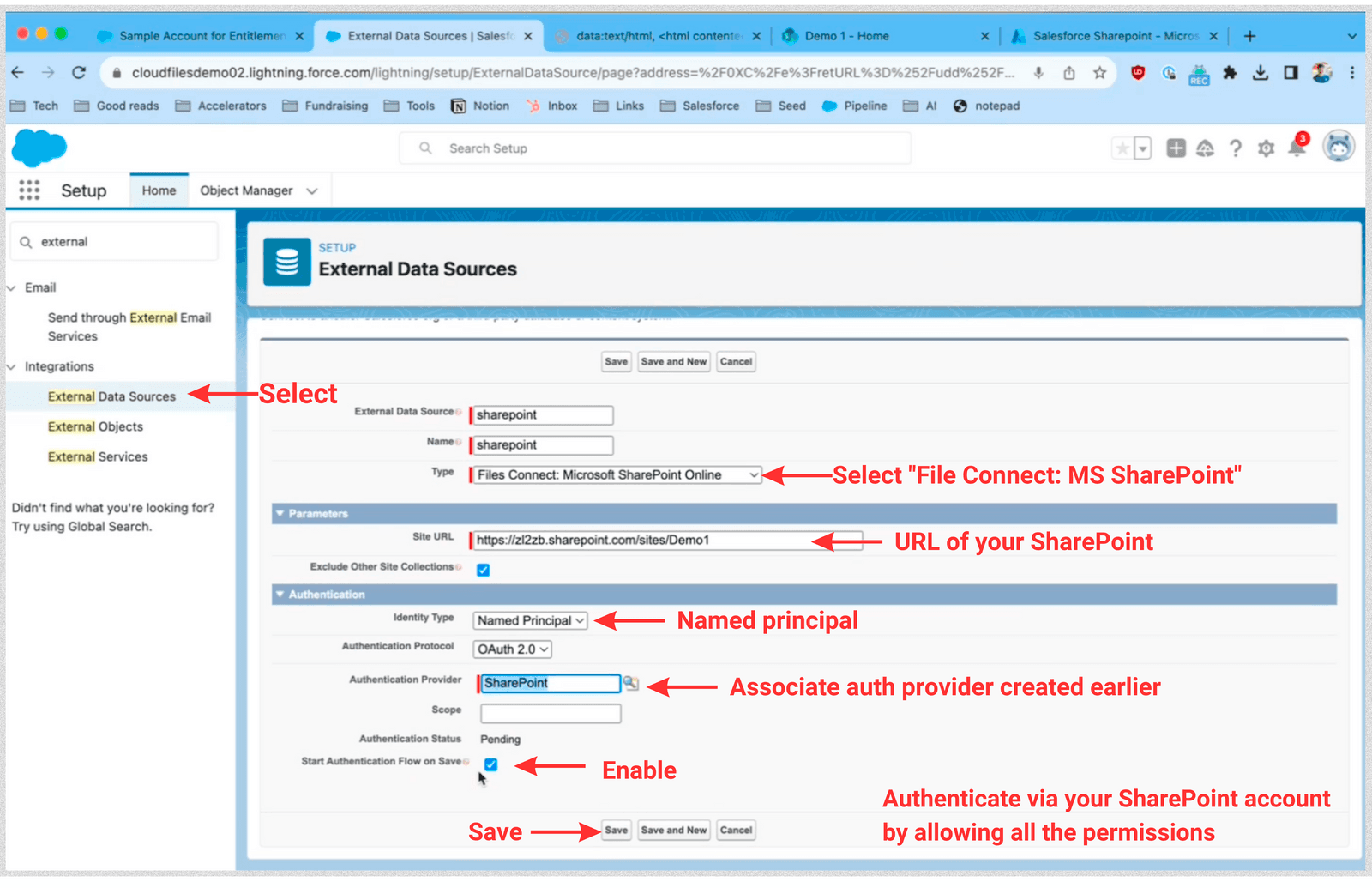Click inside the Scope input field

550,713
